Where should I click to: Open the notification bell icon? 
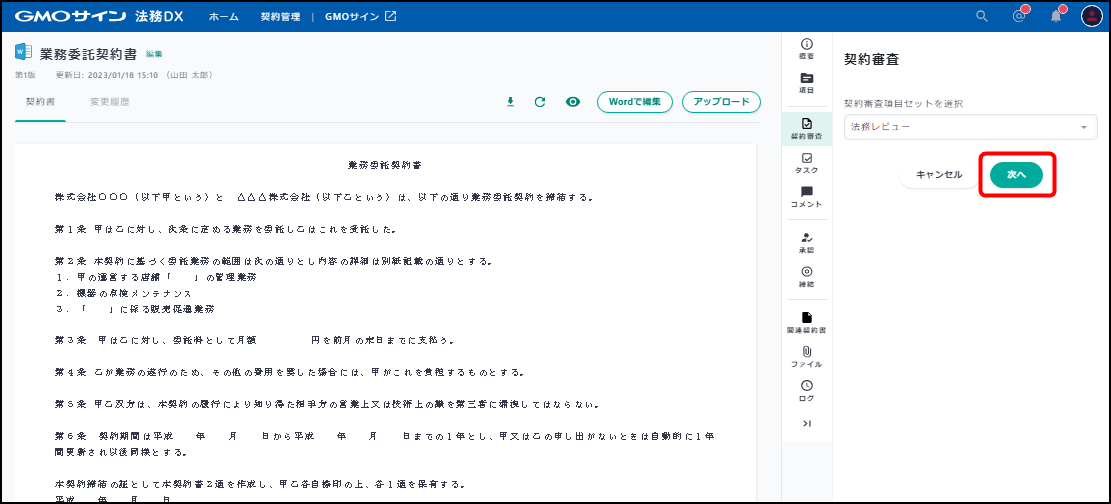click(1055, 16)
